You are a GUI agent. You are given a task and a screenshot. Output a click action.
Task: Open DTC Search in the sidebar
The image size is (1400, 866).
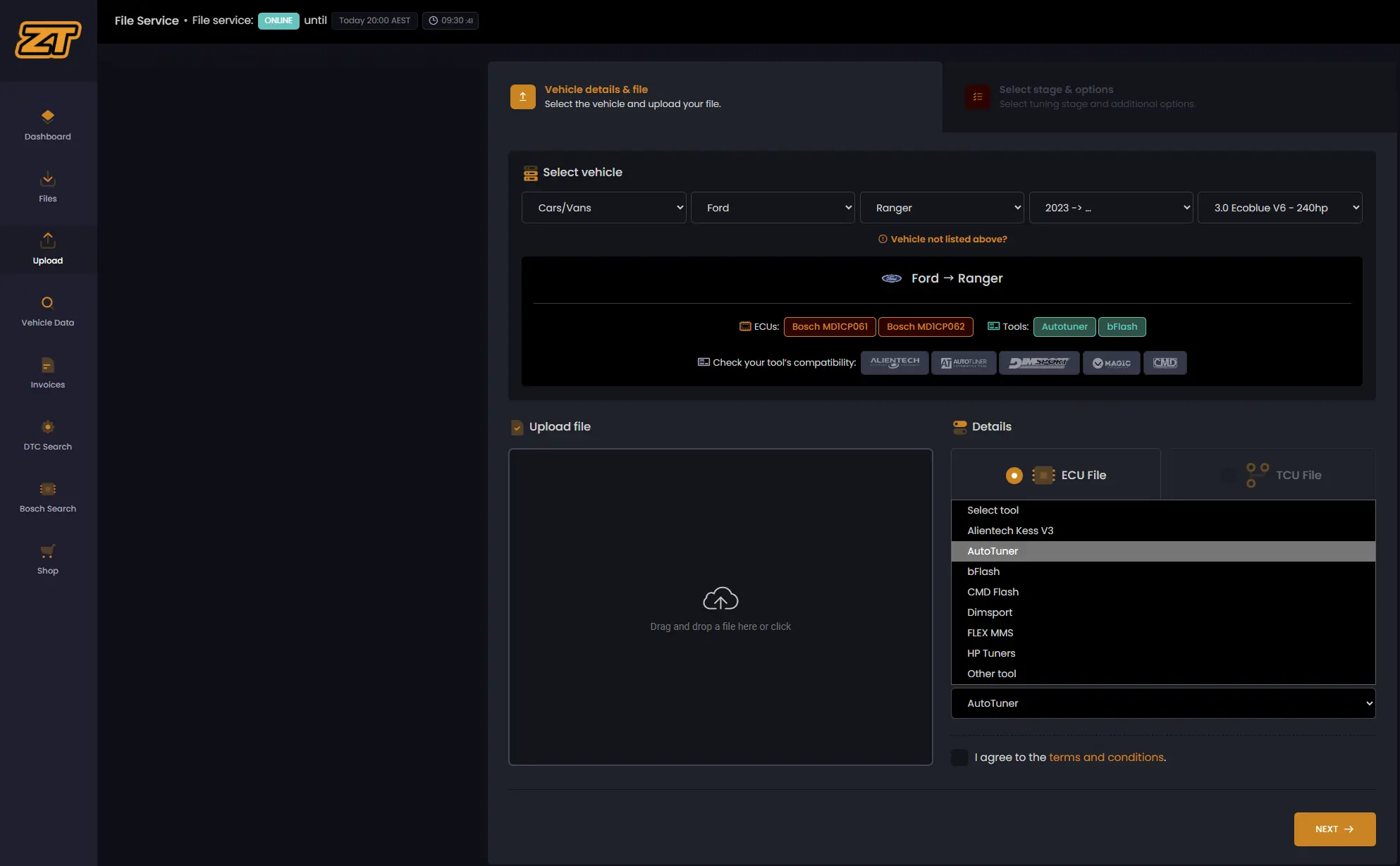tap(48, 435)
